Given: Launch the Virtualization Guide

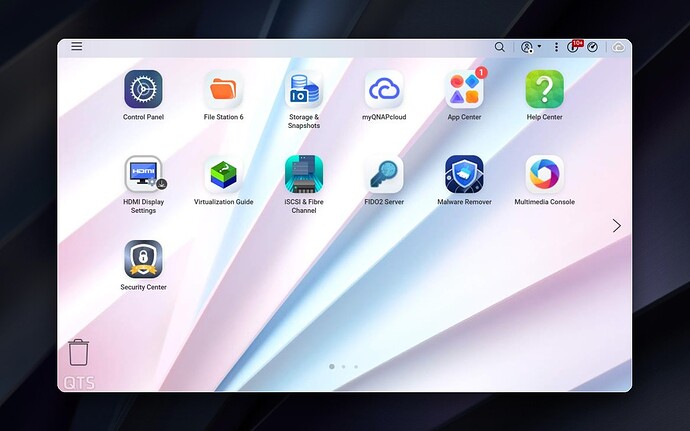Looking at the screenshot, I should [x=223, y=174].
